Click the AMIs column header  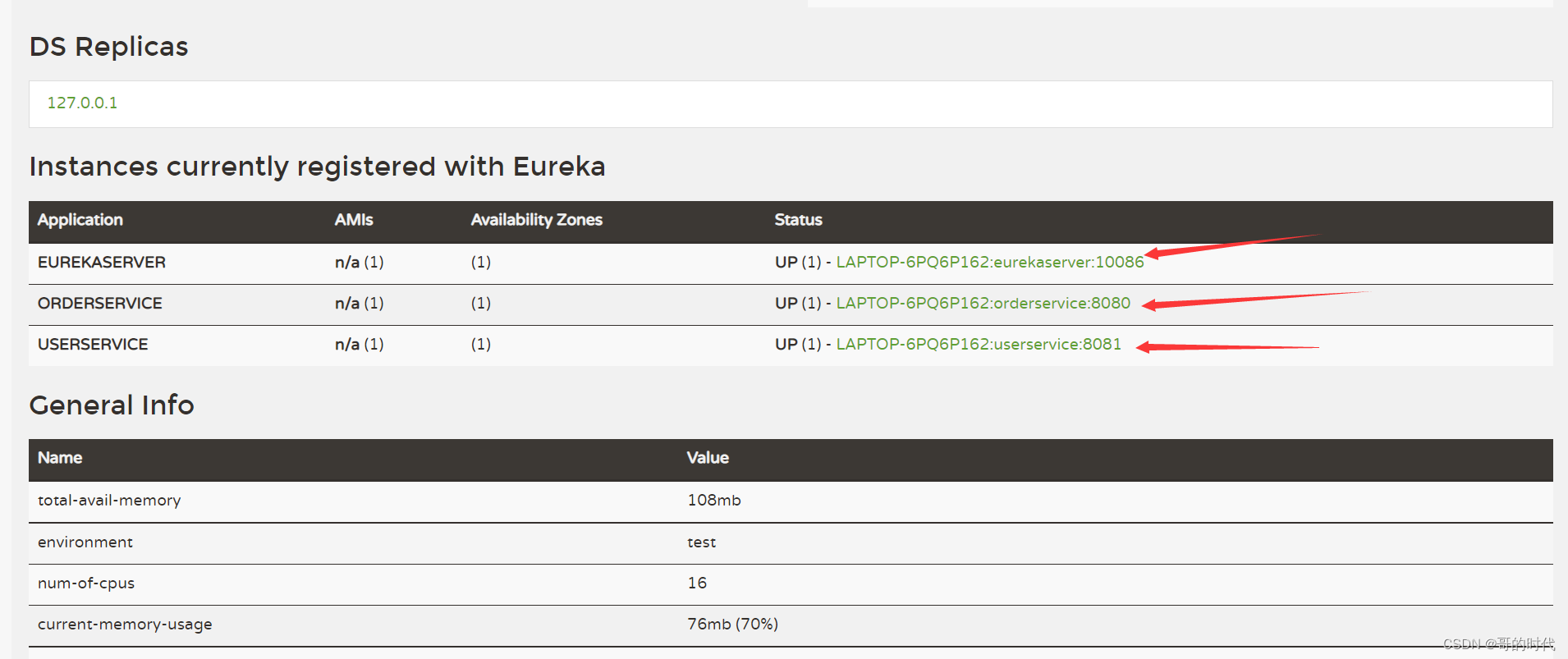pyautogui.click(x=354, y=220)
